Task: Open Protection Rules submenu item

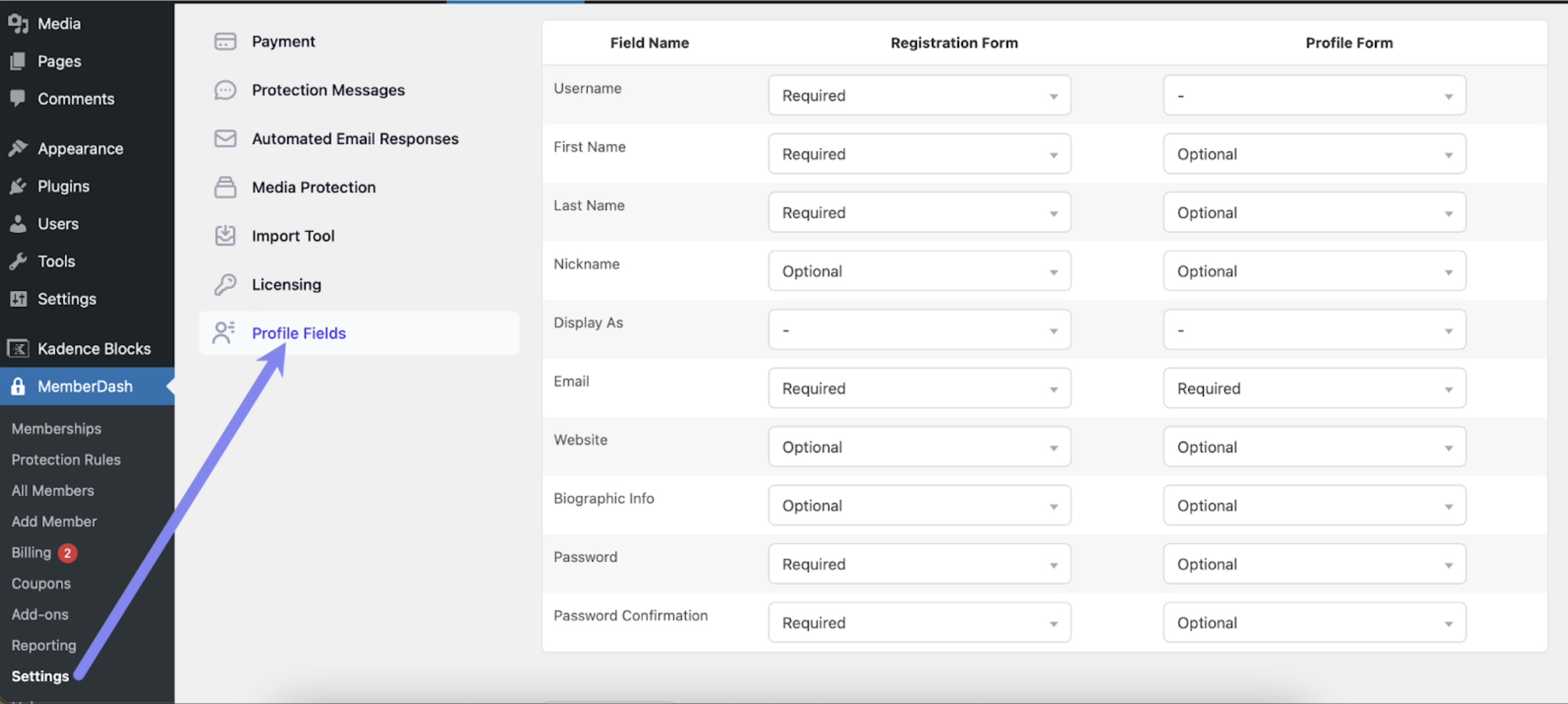Action: (66, 460)
